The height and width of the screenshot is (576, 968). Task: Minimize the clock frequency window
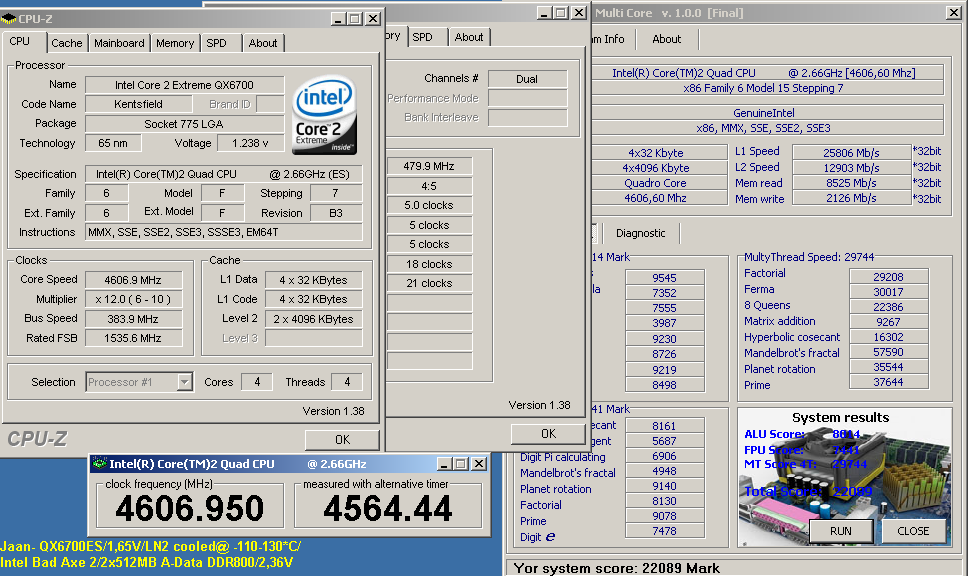point(444,464)
